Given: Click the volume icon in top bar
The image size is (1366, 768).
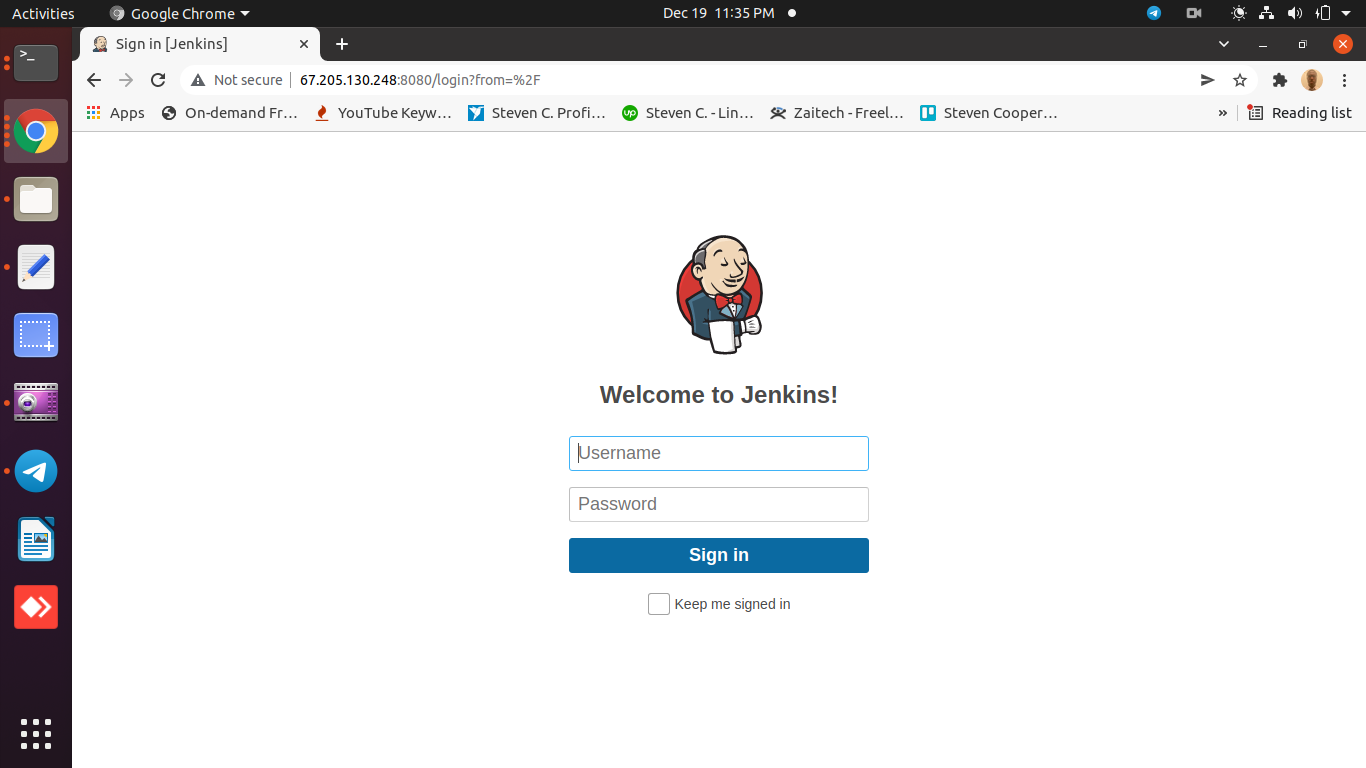Looking at the screenshot, I should click(x=1295, y=13).
